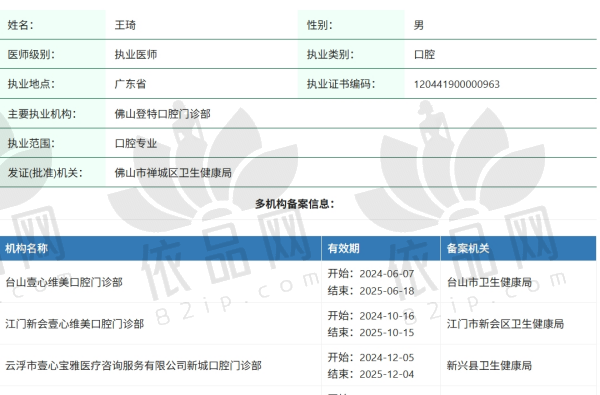Click the 执业类别 label

click(330, 55)
